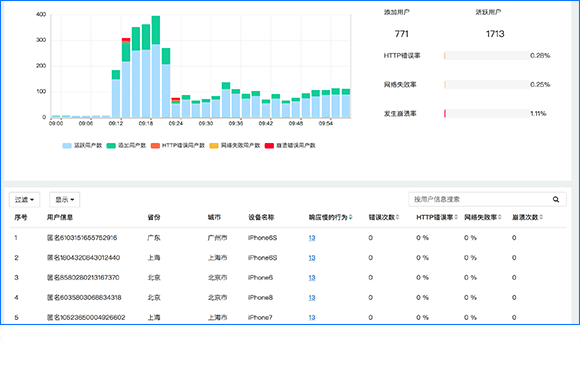Select user row 匿名6103151655752916

click(287, 238)
